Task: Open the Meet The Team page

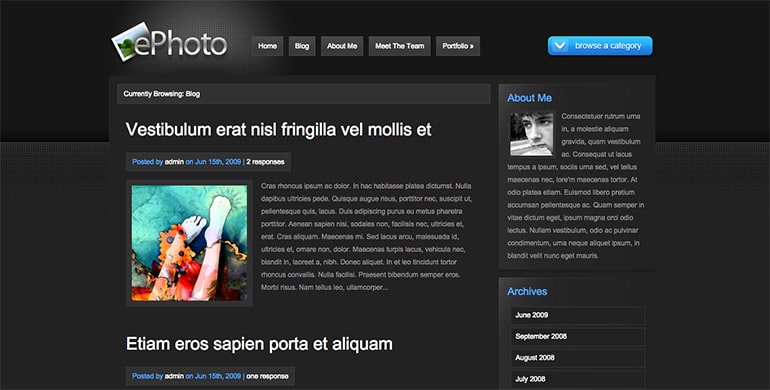Action: point(400,46)
